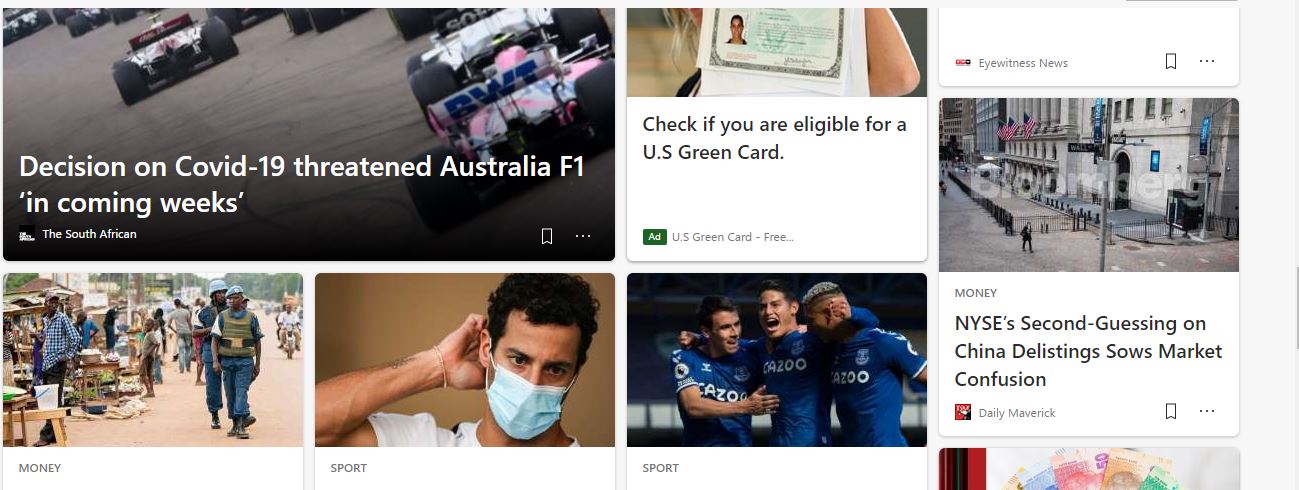Click The South African publisher logo
Image resolution: width=1299 pixels, height=490 pixels.
[x=27, y=234]
